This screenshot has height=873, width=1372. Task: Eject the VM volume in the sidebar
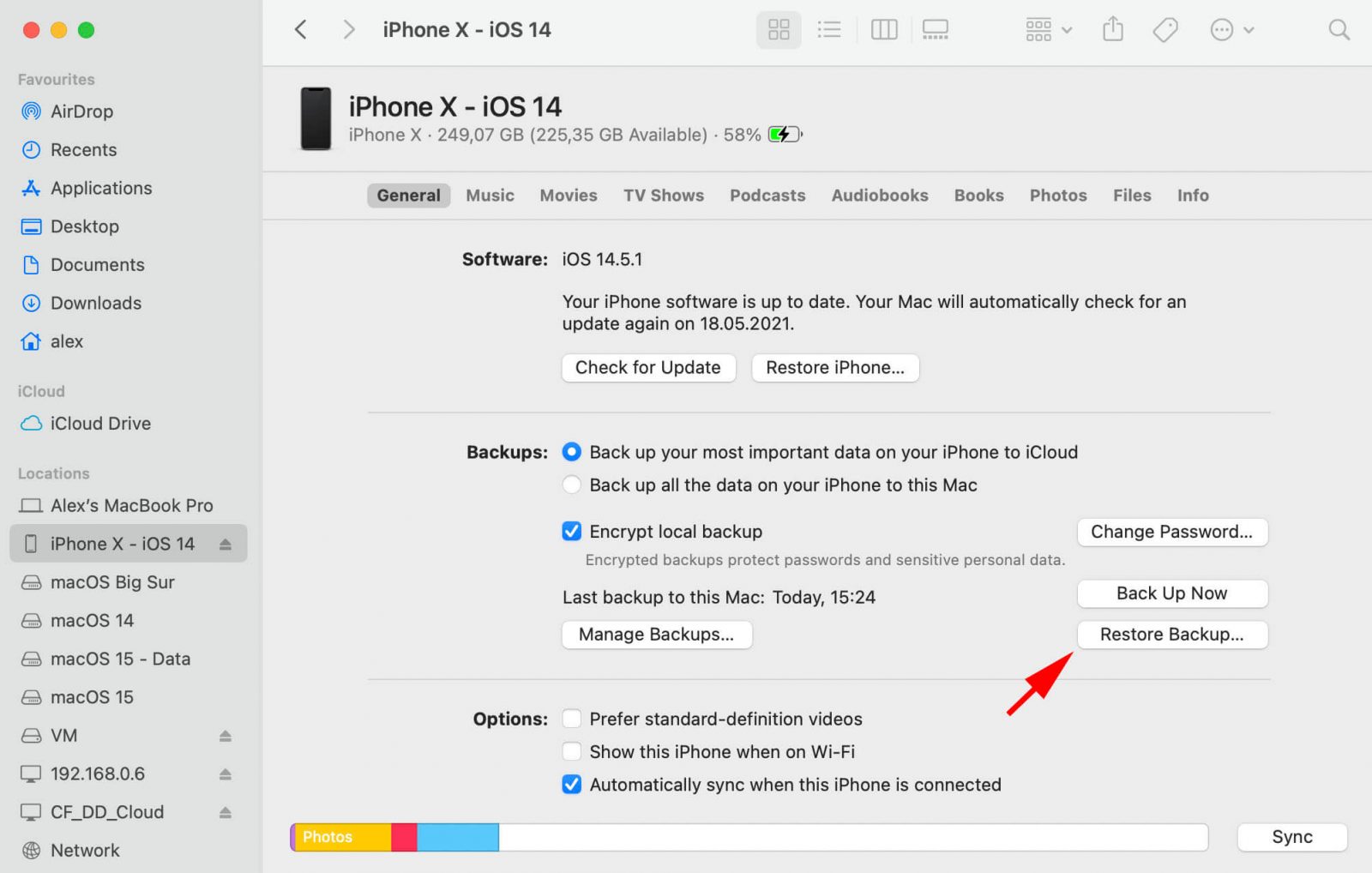[x=226, y=735]
